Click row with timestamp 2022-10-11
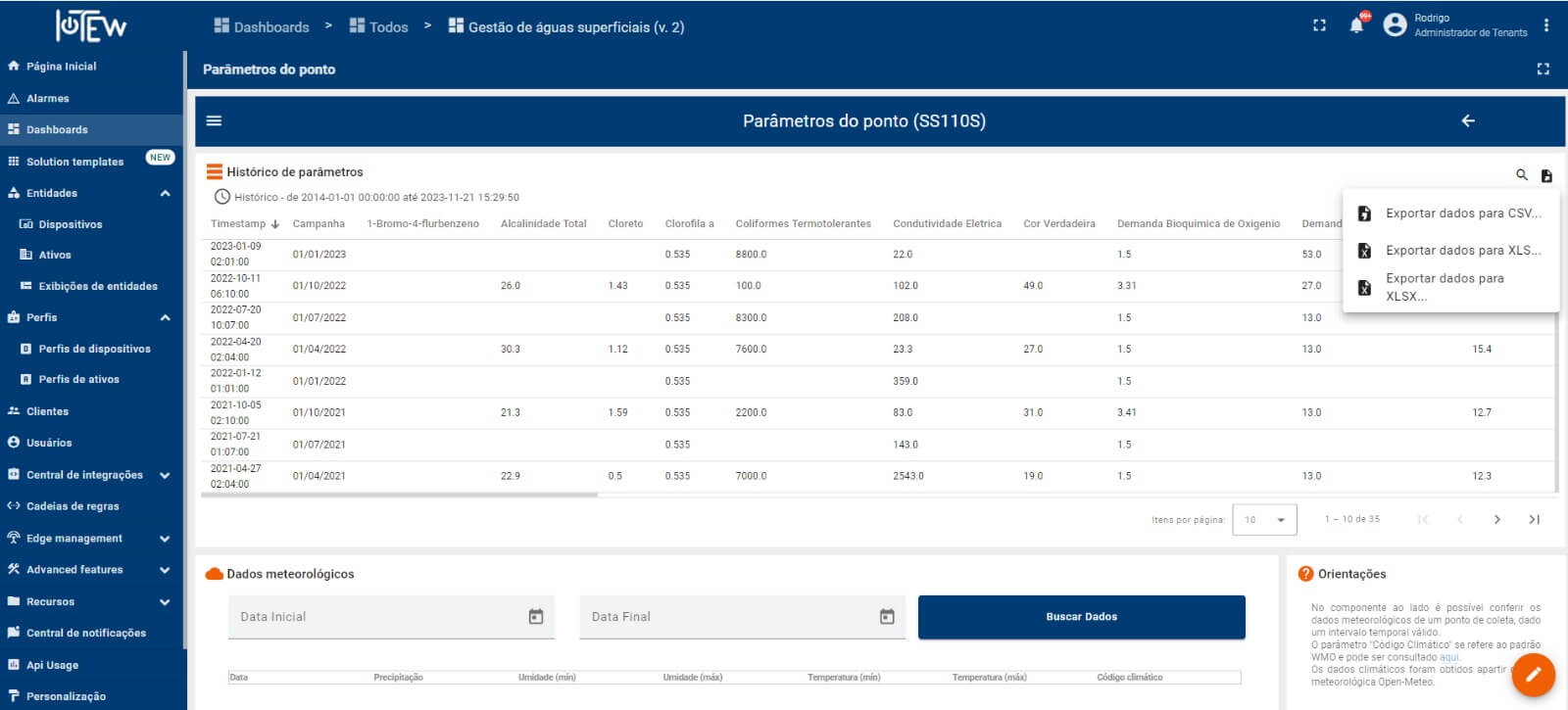The image size is (1568, 710). pyautogui.click(x=878, y=286)
